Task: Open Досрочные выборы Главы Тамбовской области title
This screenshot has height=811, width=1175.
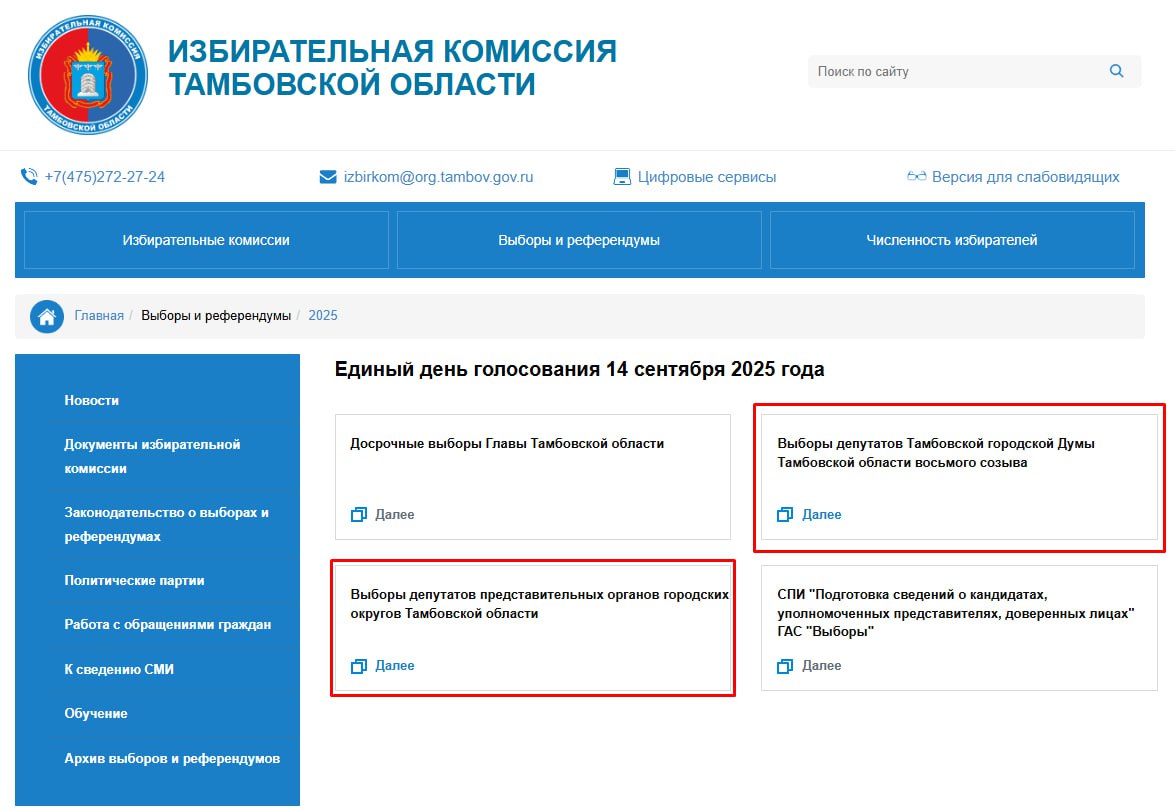Action: (507, 444)
